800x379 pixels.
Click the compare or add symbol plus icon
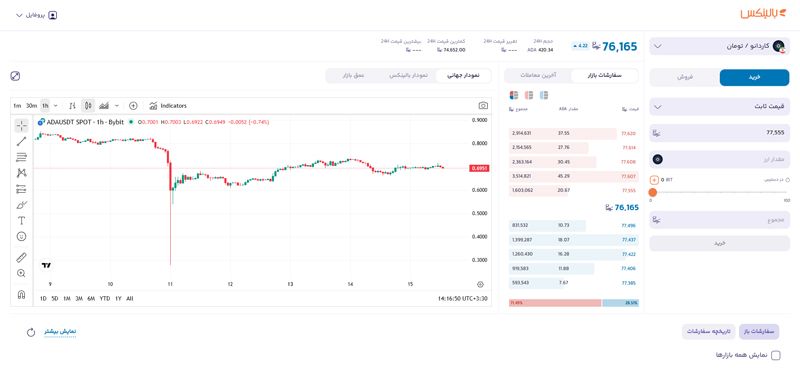133,106
